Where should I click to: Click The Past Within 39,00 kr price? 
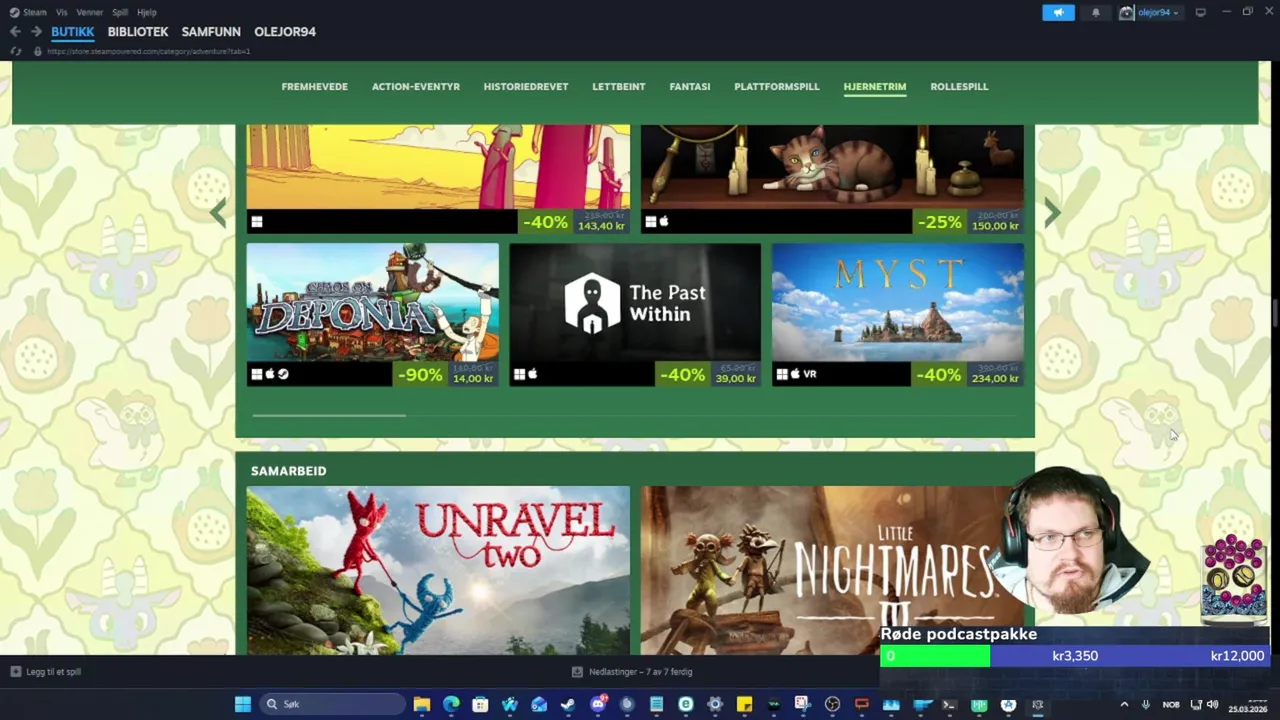[x=709, y=375]
